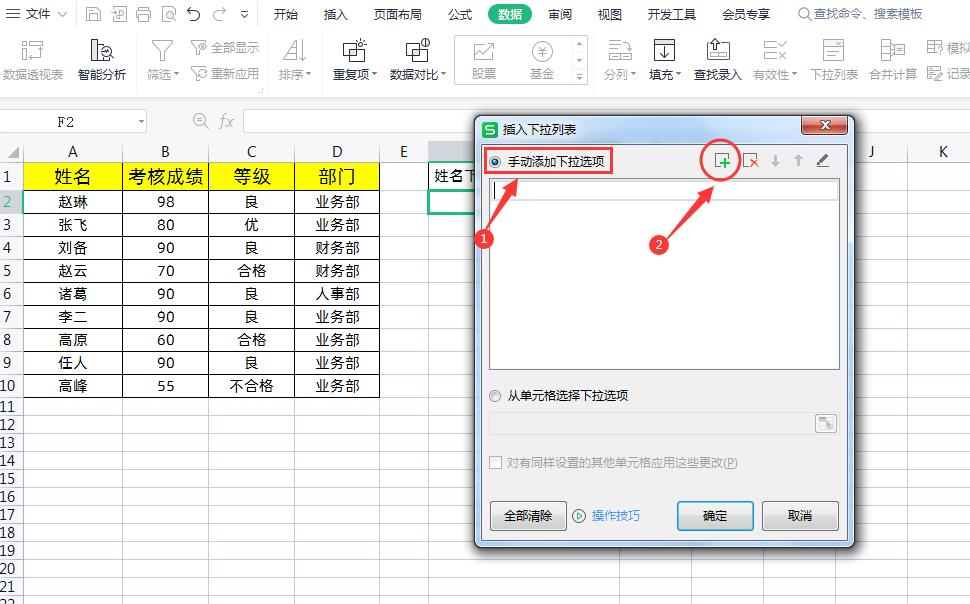Select 从单元格选择下拉选项 radio button

pyautogui.click(x=495, y=395)
